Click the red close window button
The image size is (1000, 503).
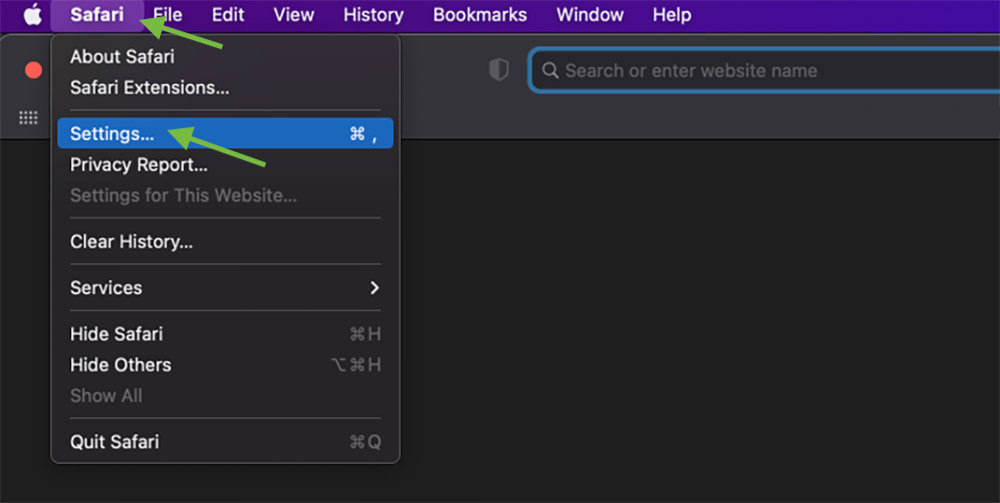point(33,70)
